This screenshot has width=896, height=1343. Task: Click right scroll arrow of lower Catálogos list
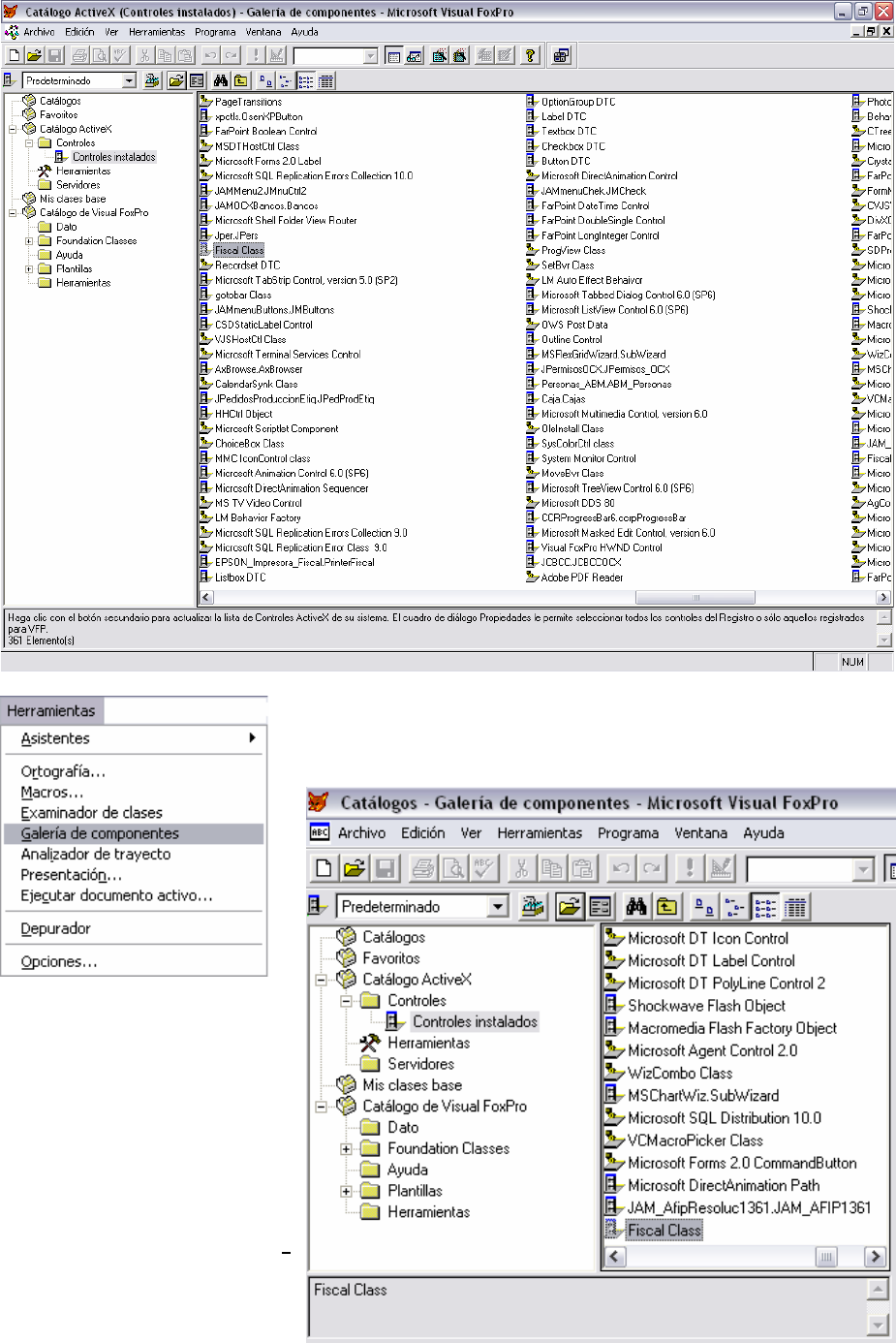point(875,1257)
